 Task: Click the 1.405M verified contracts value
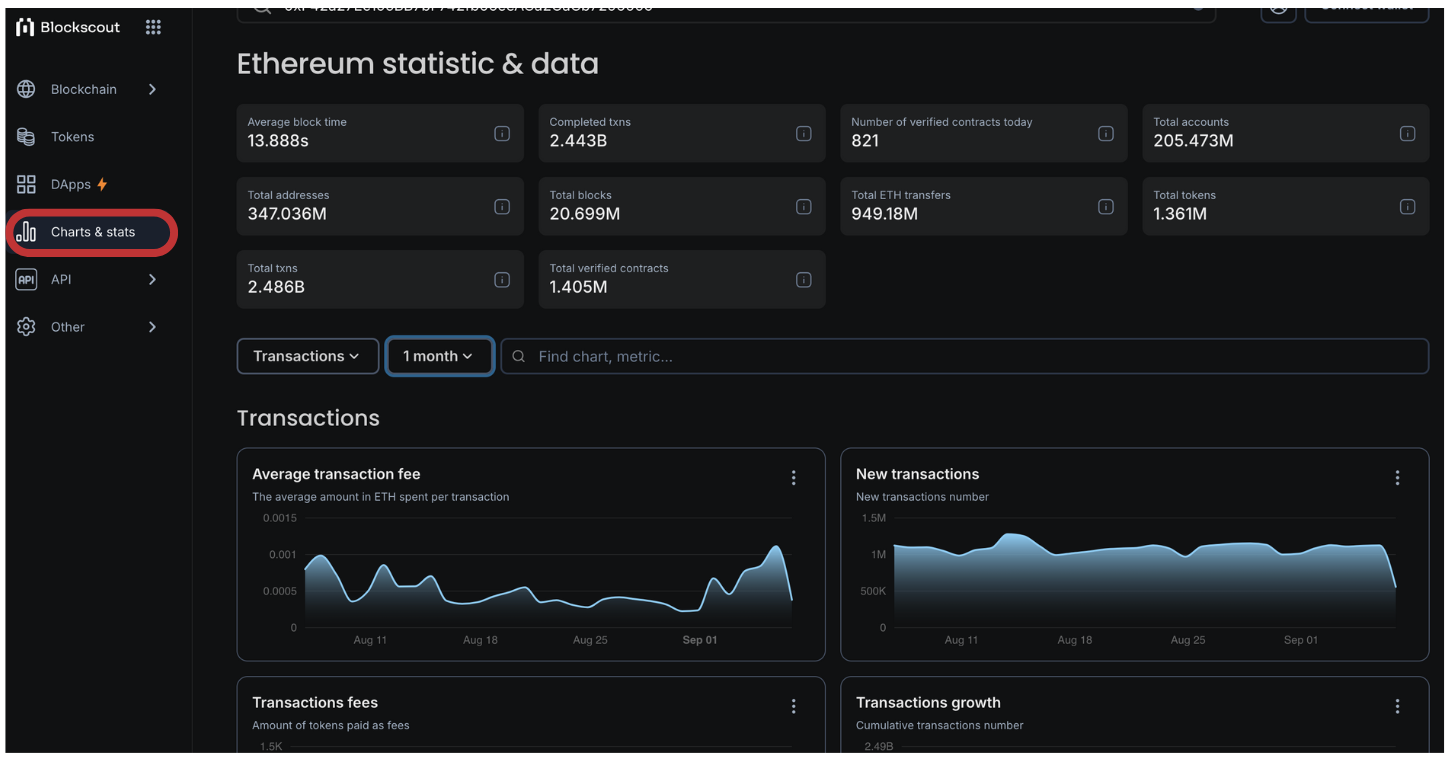578,287
